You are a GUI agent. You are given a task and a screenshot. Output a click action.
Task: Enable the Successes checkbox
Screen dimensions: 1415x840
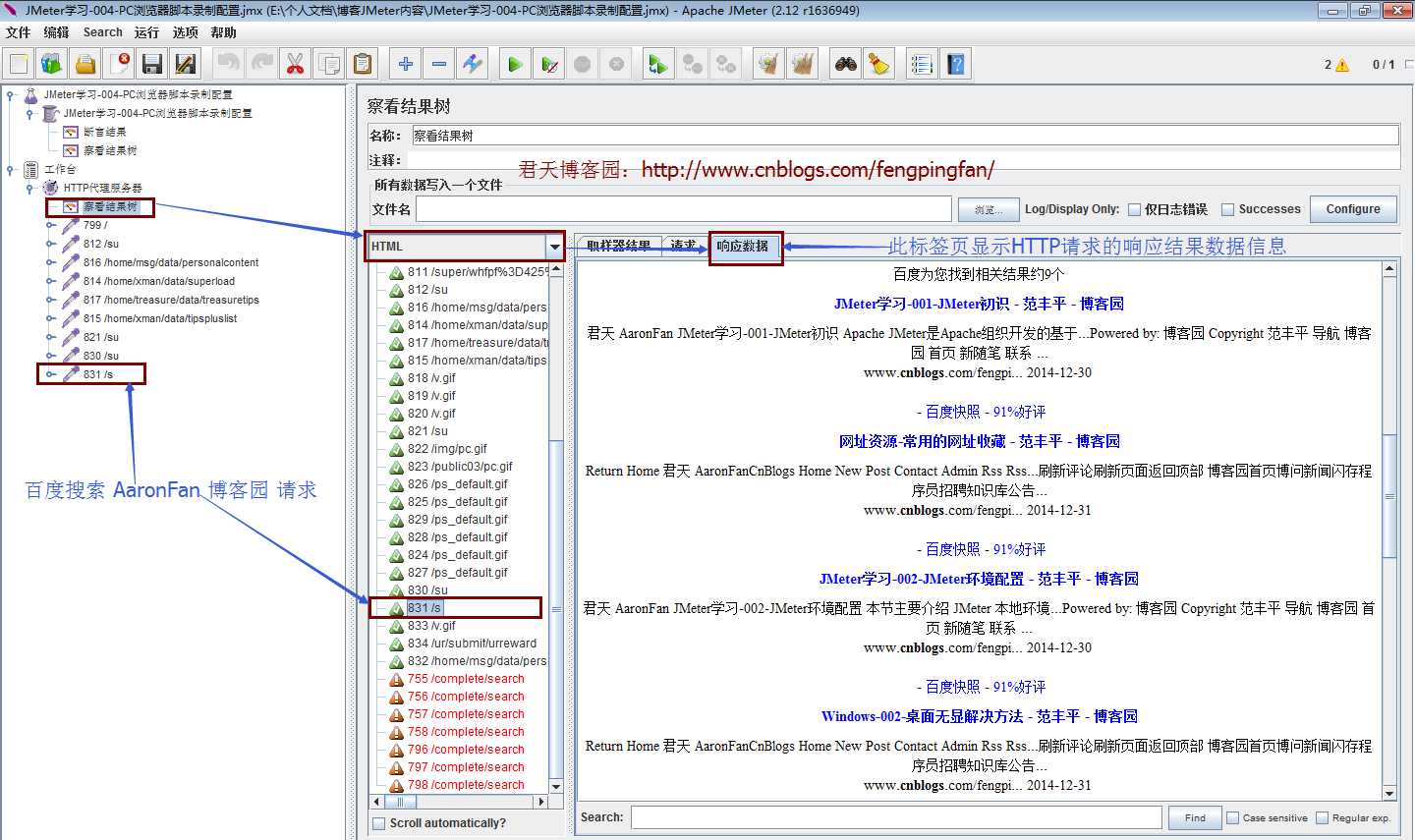[1227, 209]
